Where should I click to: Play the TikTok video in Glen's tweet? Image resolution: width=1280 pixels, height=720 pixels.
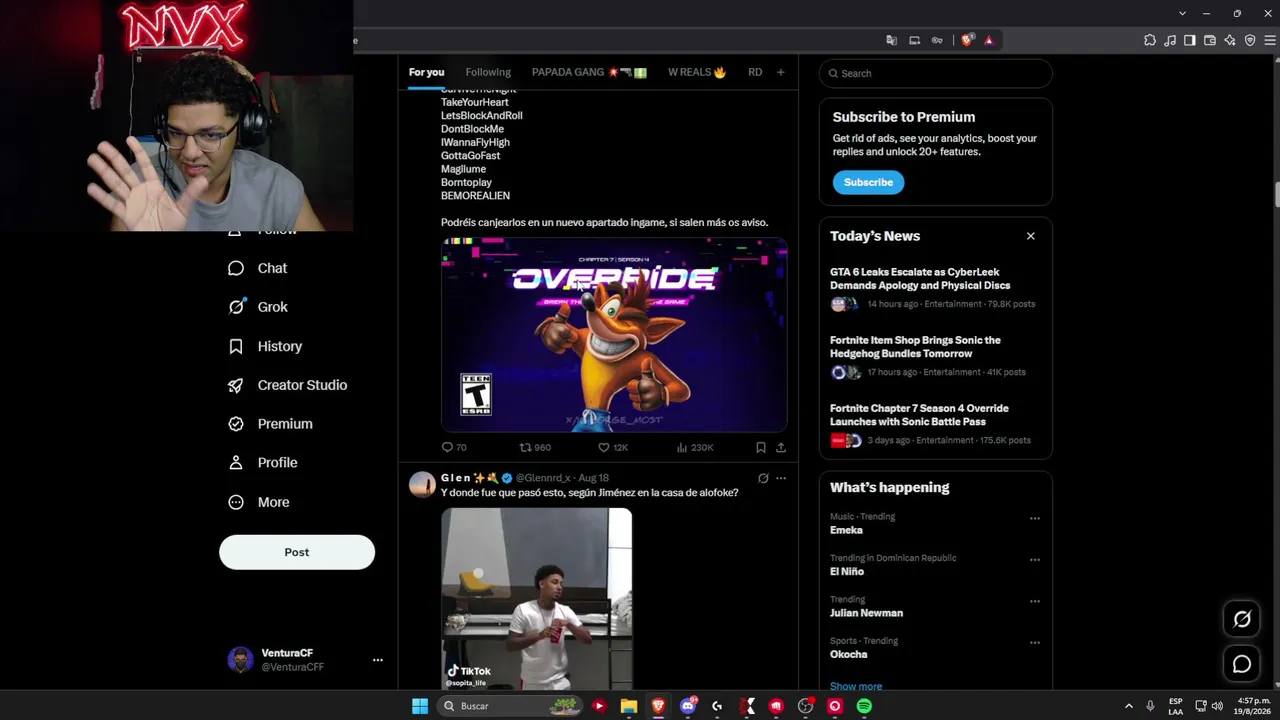coord(537,598)
